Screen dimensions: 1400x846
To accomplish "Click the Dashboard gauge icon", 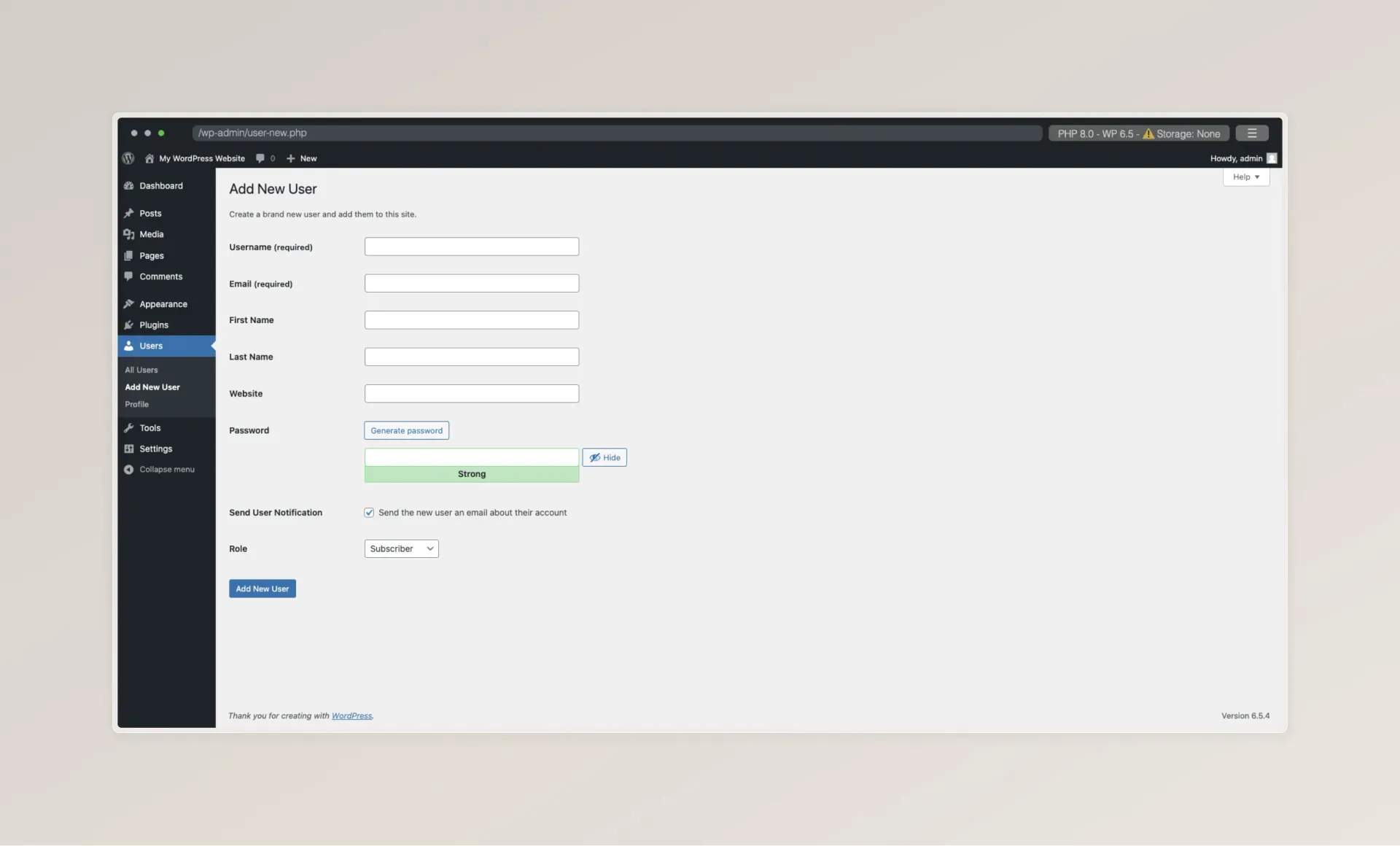I will click(129, 186).
